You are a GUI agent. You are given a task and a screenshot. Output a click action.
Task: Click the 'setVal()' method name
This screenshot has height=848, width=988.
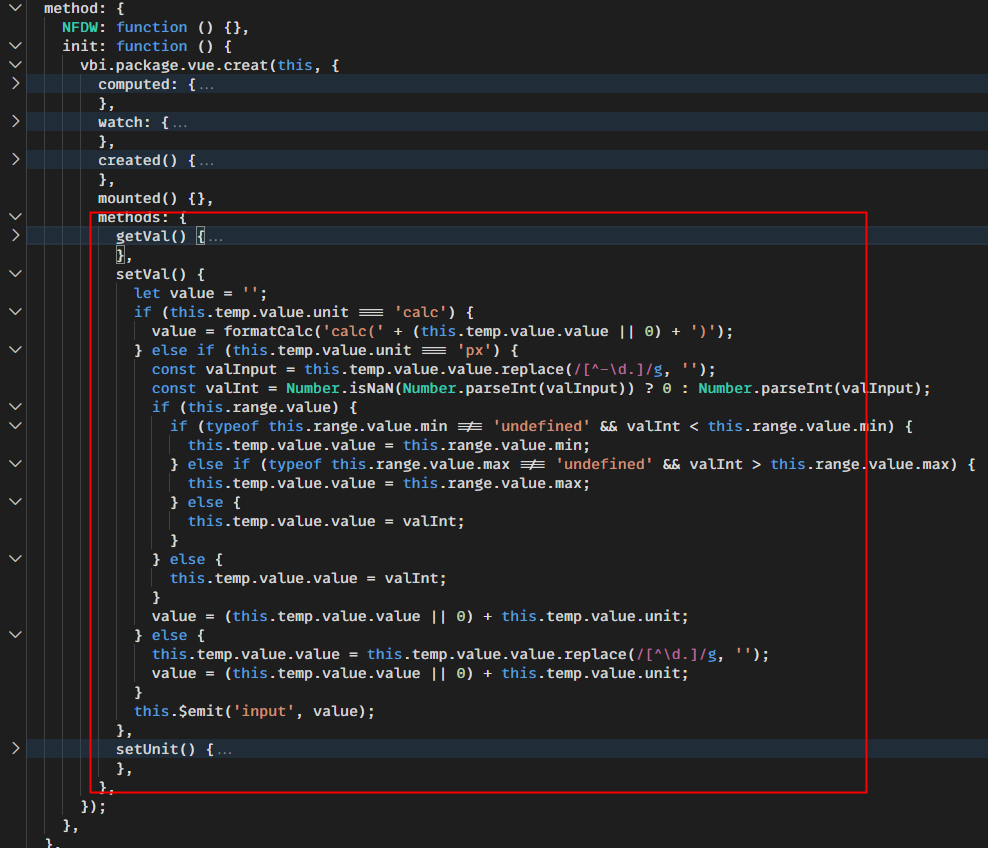[x=151, y=274]
